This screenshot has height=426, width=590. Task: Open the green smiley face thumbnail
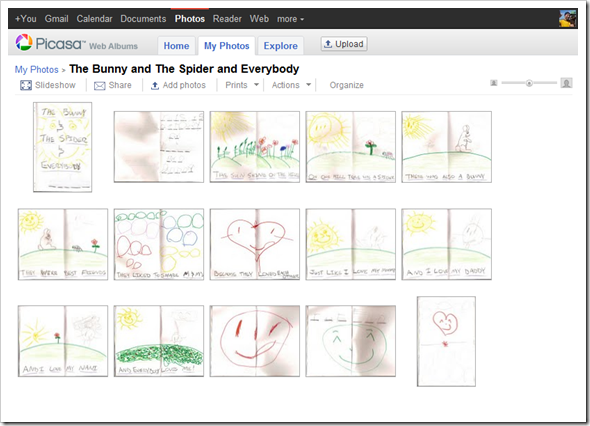[x=351, y=341]
